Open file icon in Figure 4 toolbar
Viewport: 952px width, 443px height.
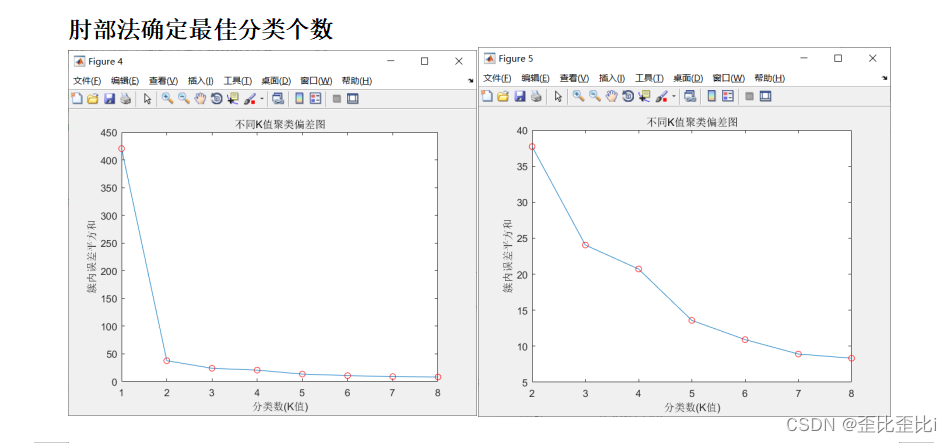[92, 99]
